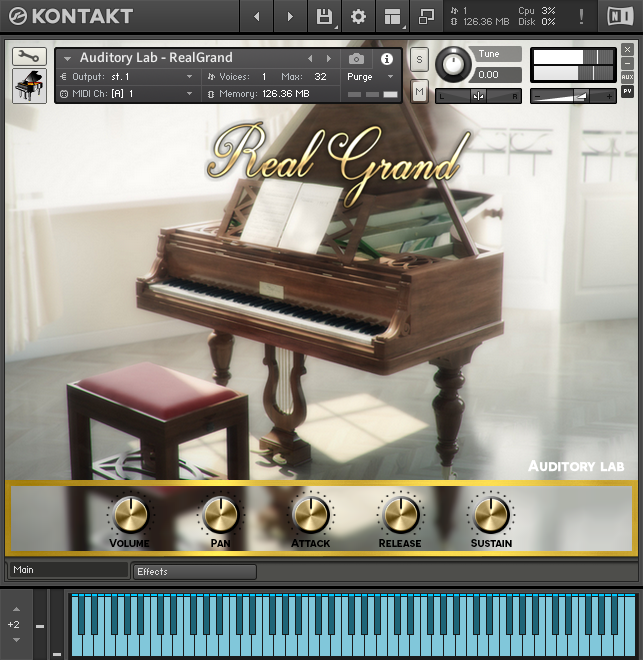Click the instrument info icon

coord(387,59)
